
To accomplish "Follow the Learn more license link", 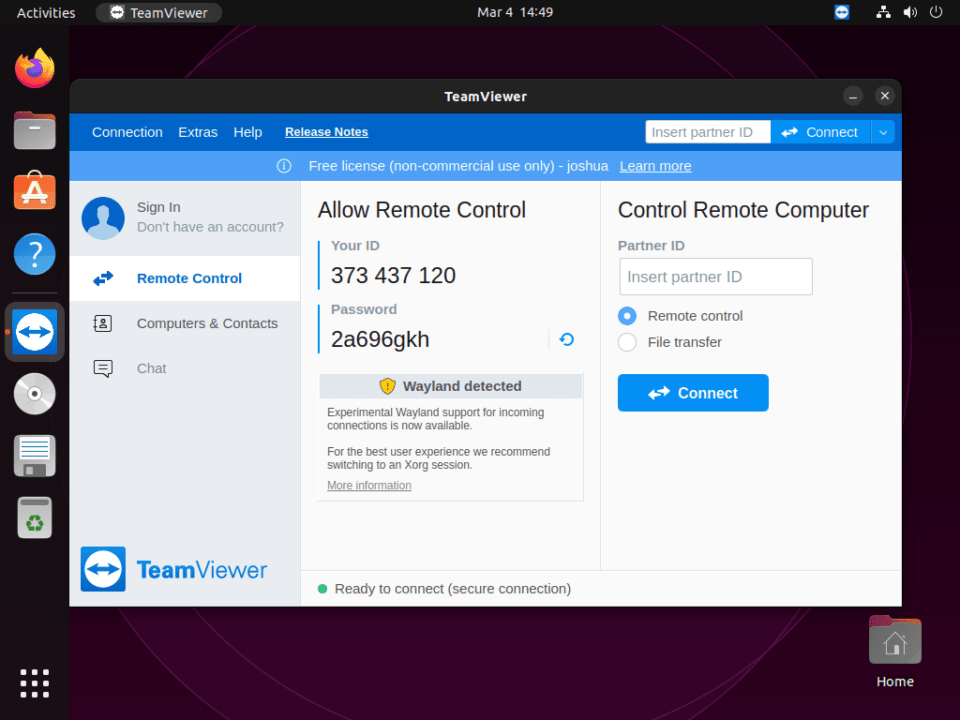I will (x=655, y=166).
